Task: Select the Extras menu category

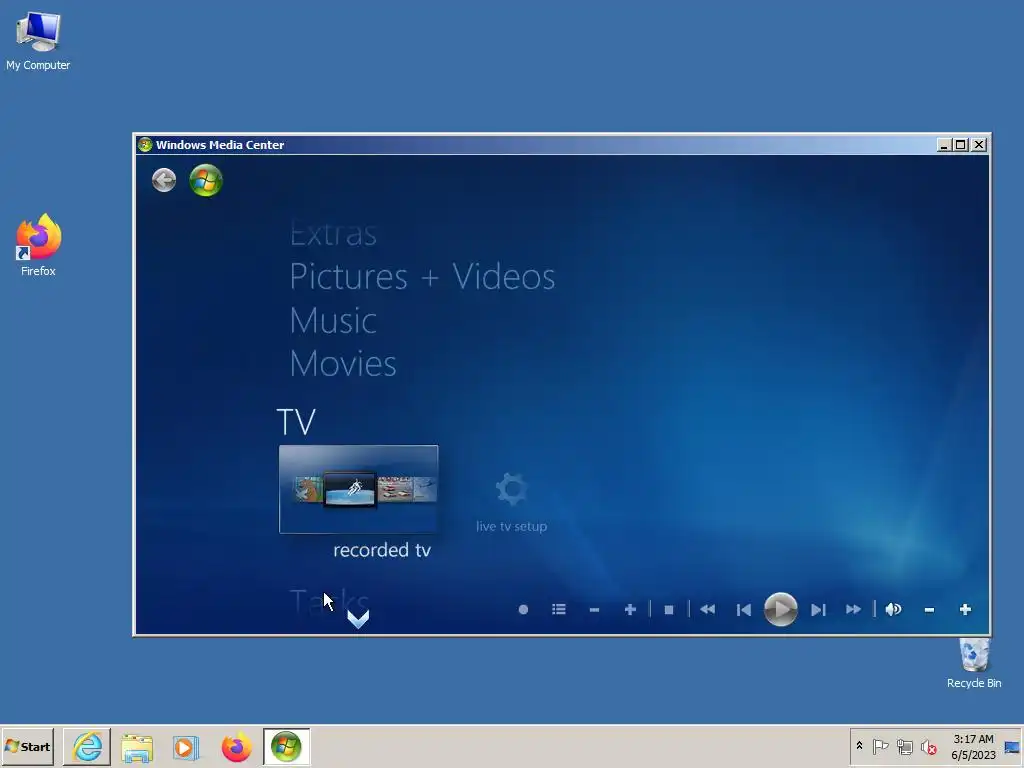Action: pos(333,234)
